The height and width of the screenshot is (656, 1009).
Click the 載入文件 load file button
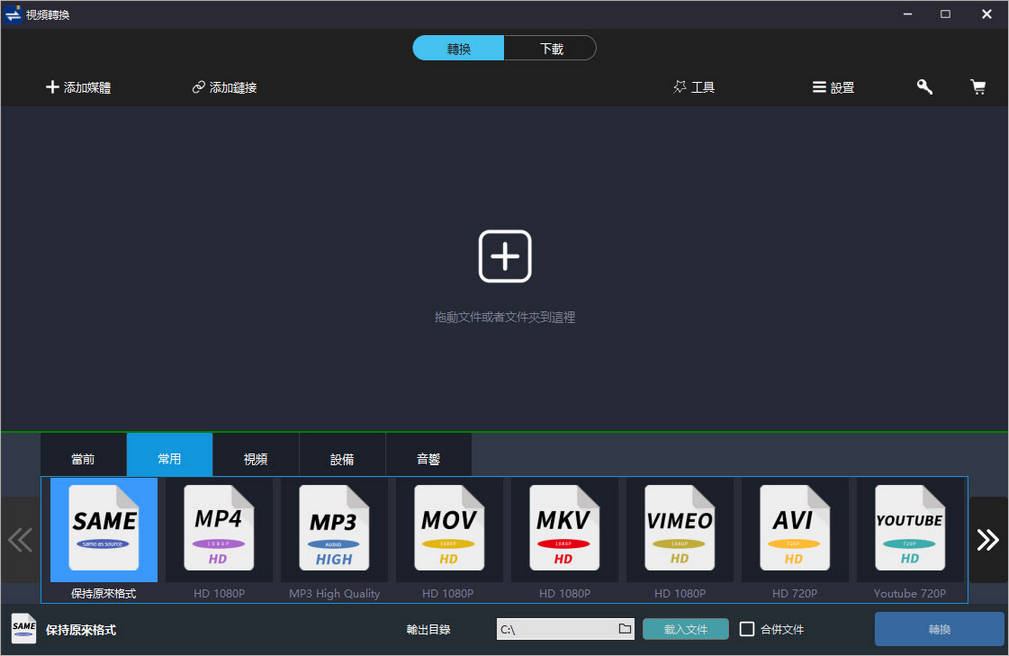685,629
